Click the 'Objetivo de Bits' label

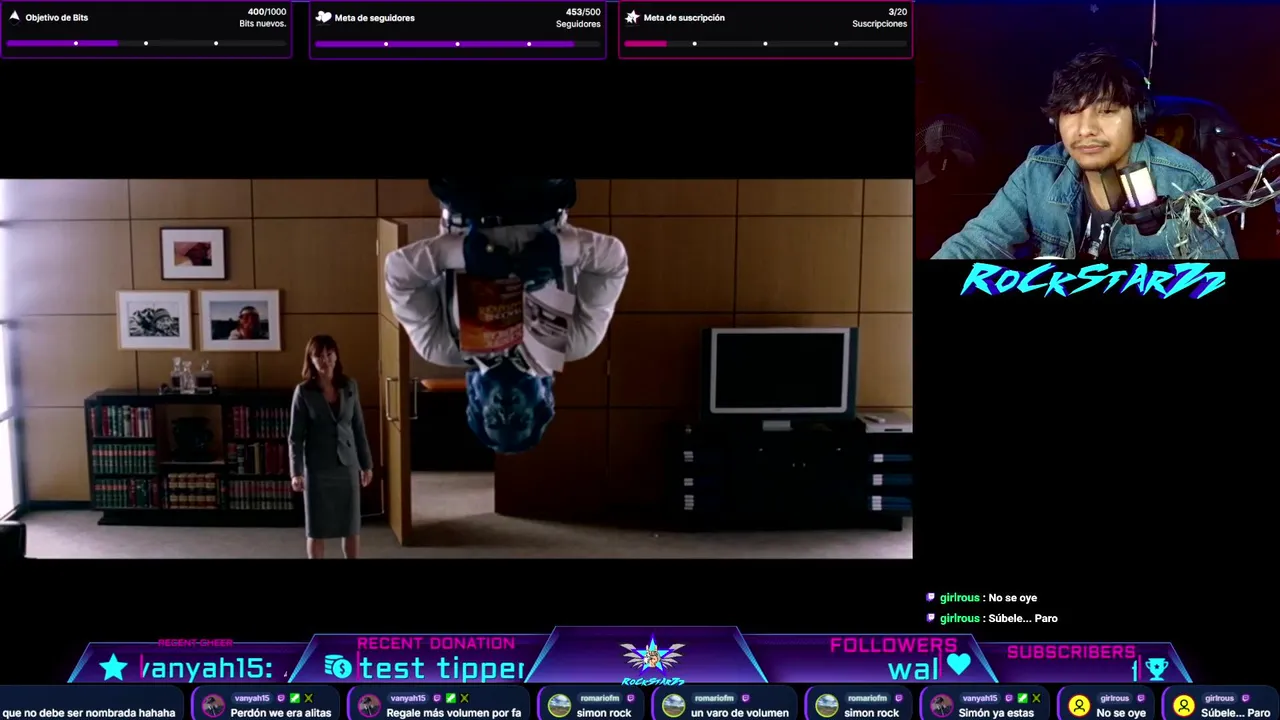click(57, 18)
